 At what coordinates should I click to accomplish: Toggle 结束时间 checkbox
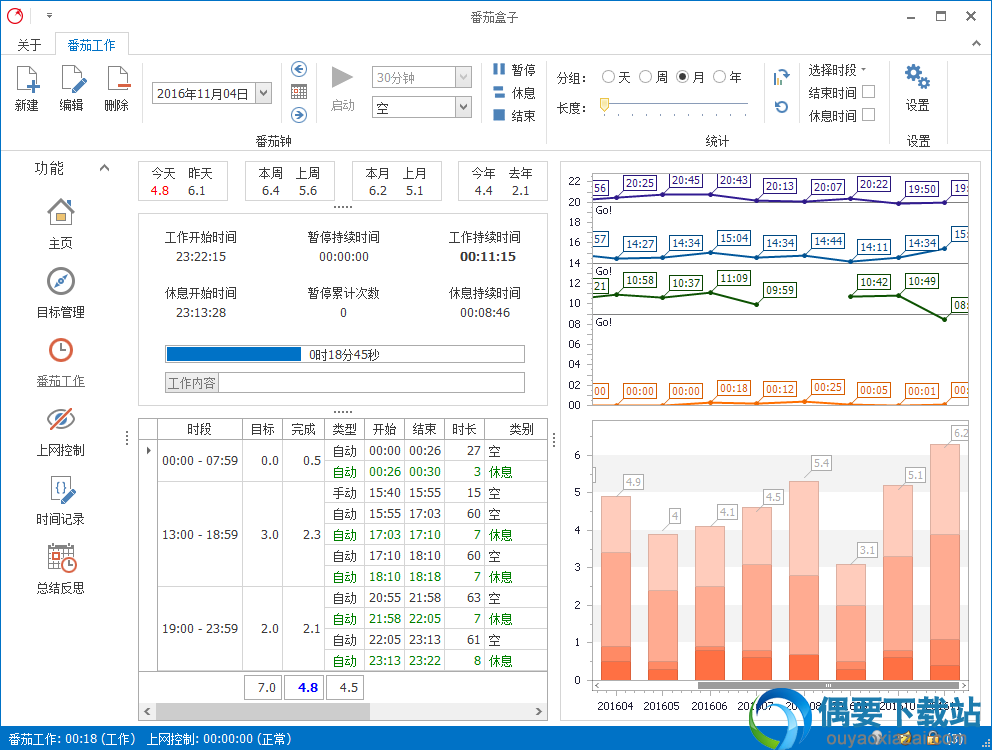[869, 92]
